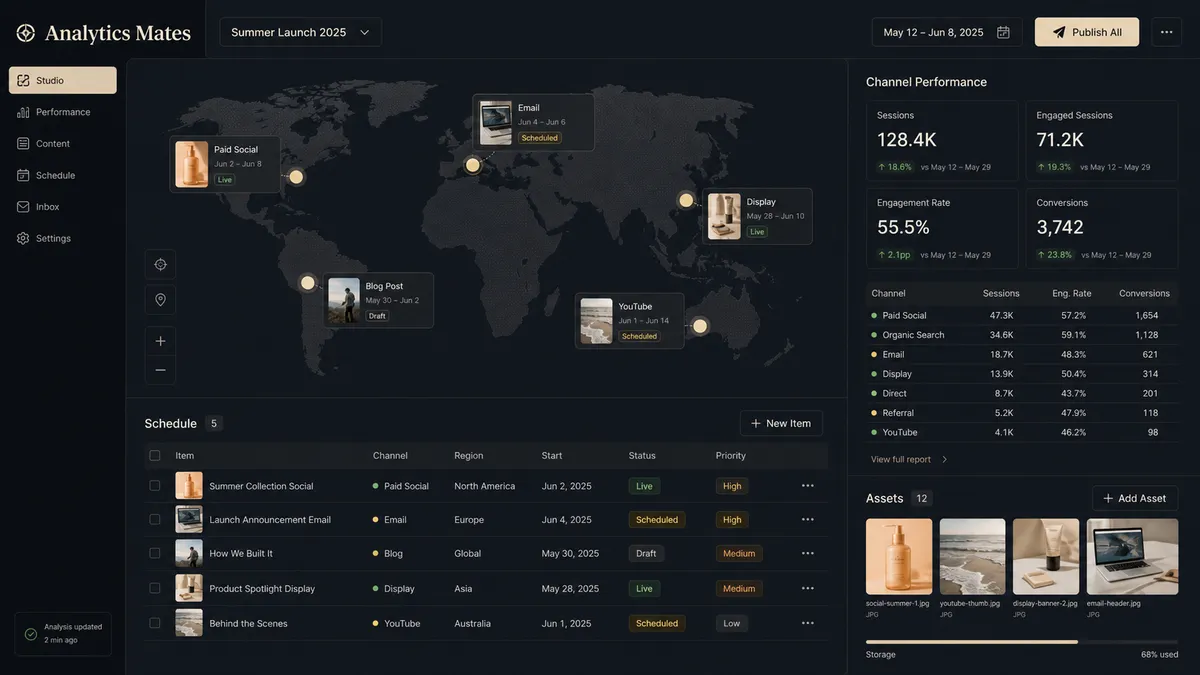Open row menu for Behind the Scenes
1200x675 pixels.
(807, 623)
